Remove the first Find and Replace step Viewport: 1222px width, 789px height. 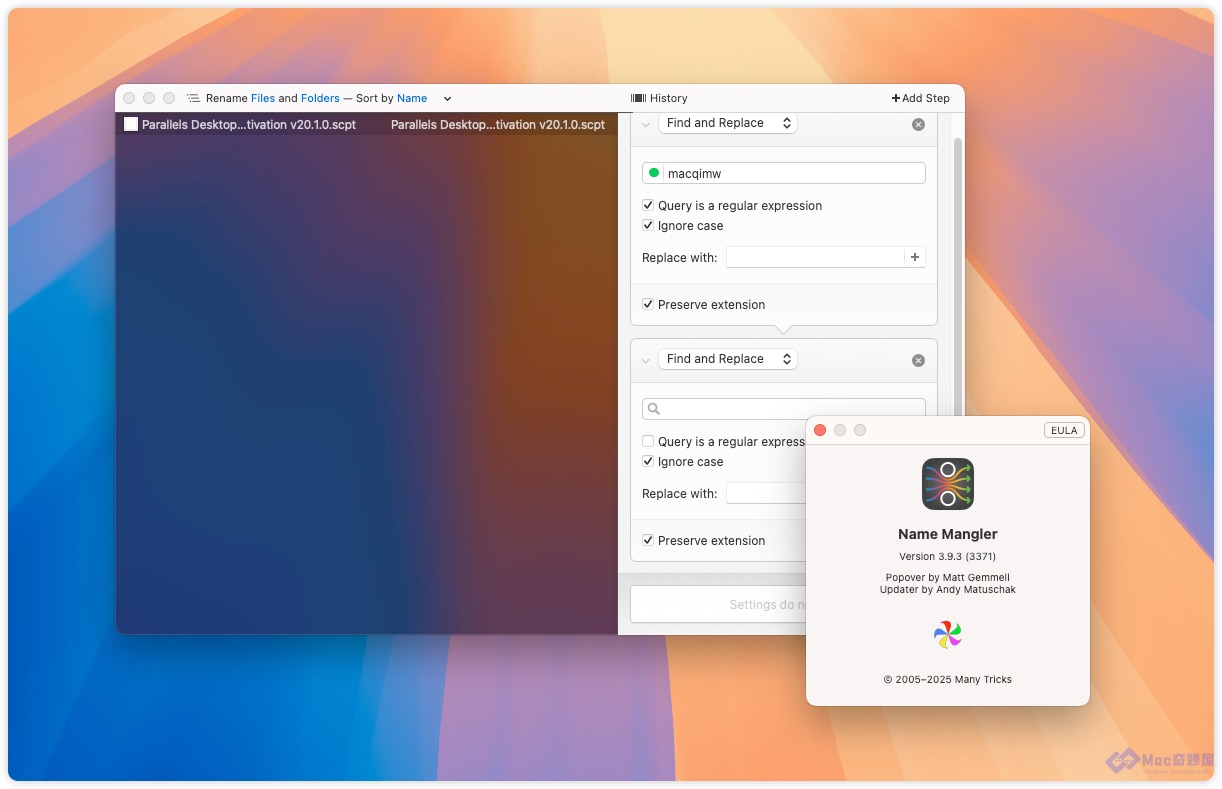click(918, 125)
